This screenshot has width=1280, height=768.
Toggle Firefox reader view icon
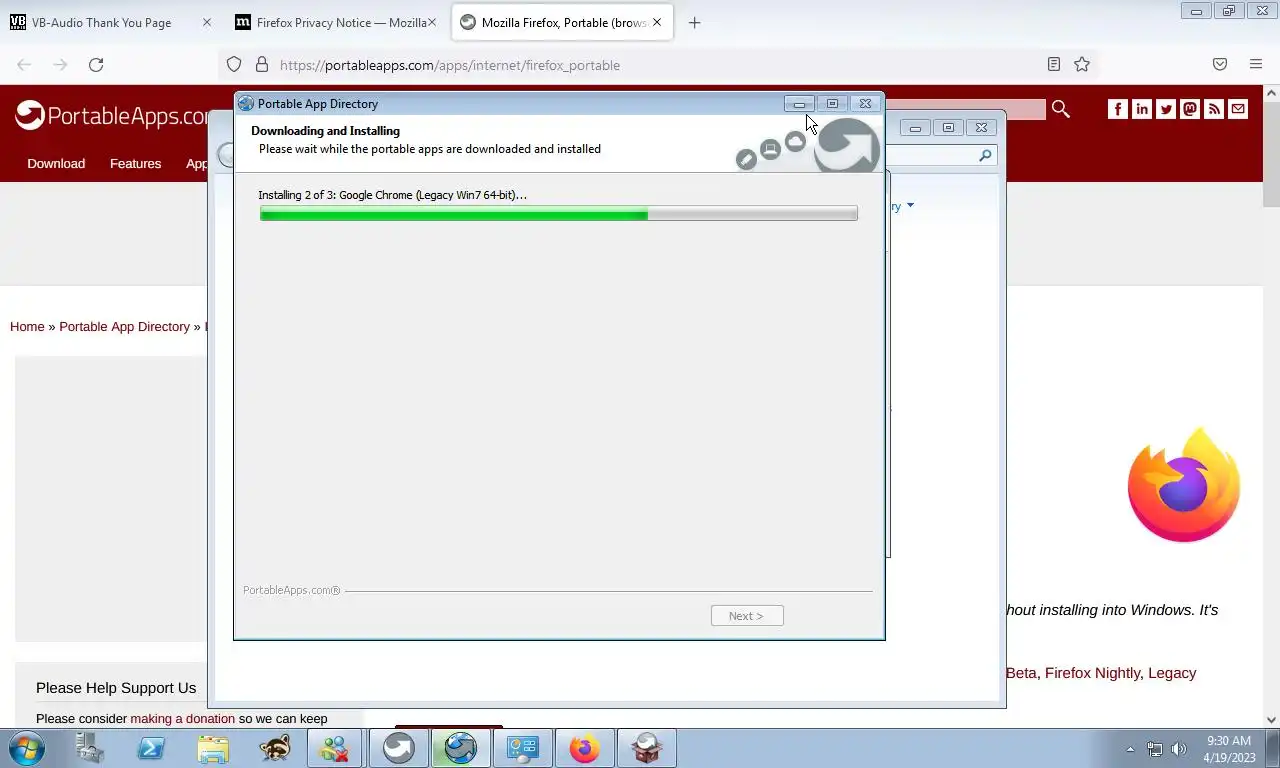[x=1054, y=65]
